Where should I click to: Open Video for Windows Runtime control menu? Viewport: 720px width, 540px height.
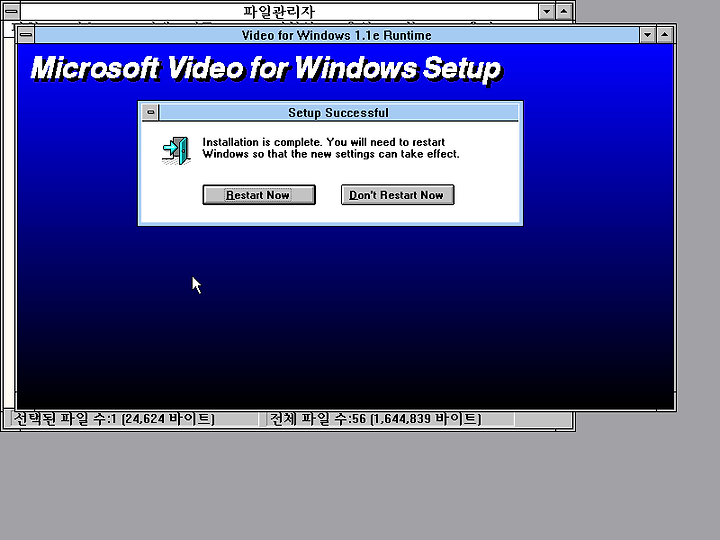pos(26,35)
